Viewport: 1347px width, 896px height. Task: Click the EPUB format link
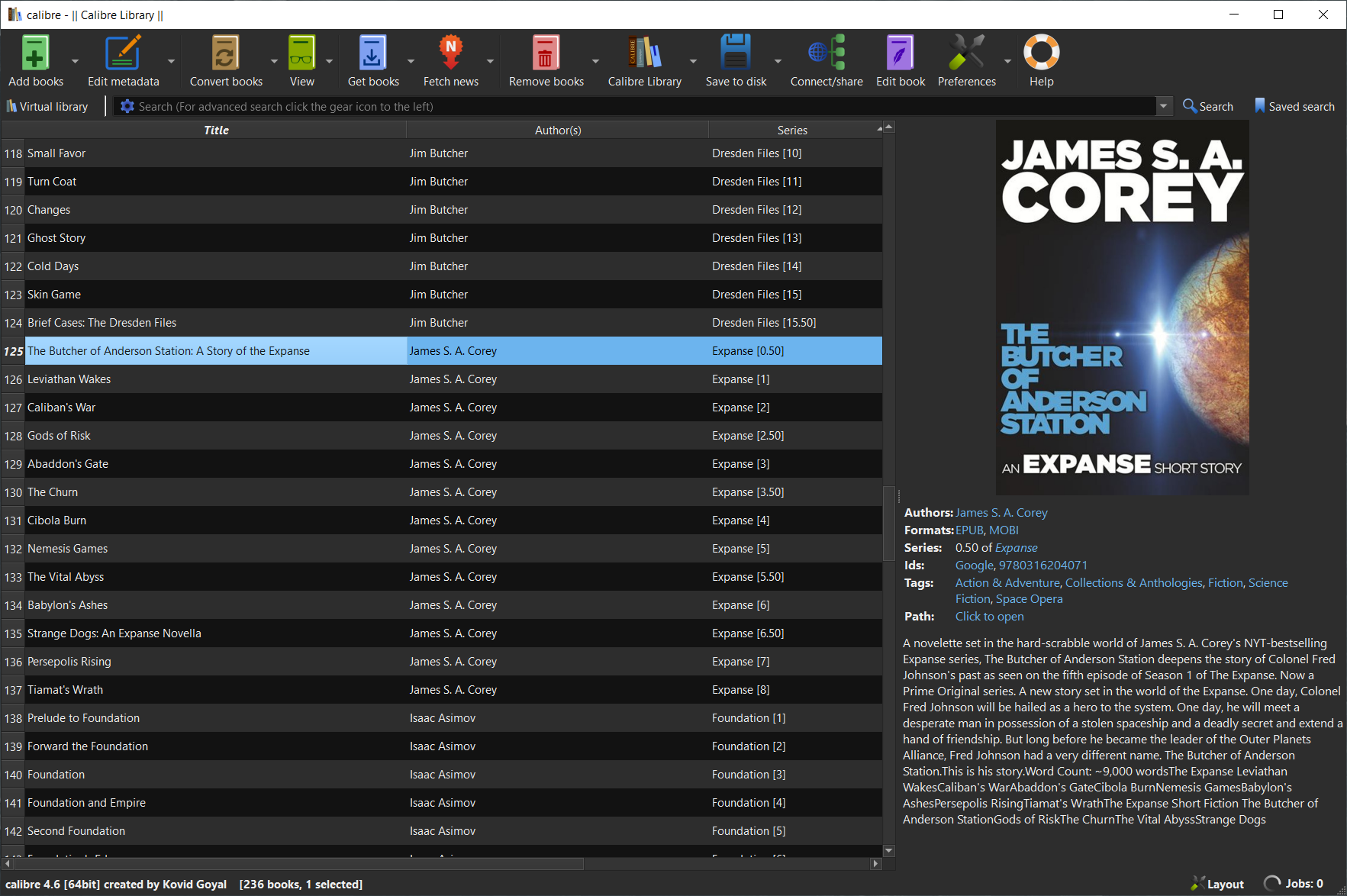(969, 530)
